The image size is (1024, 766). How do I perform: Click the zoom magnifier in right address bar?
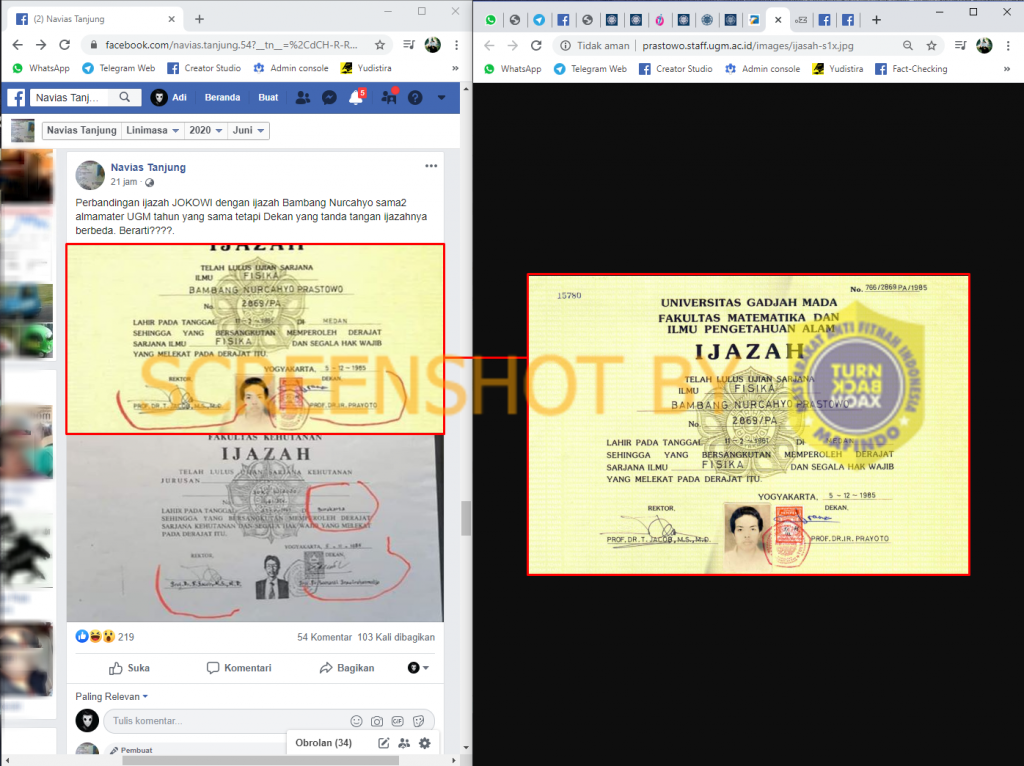908,45
